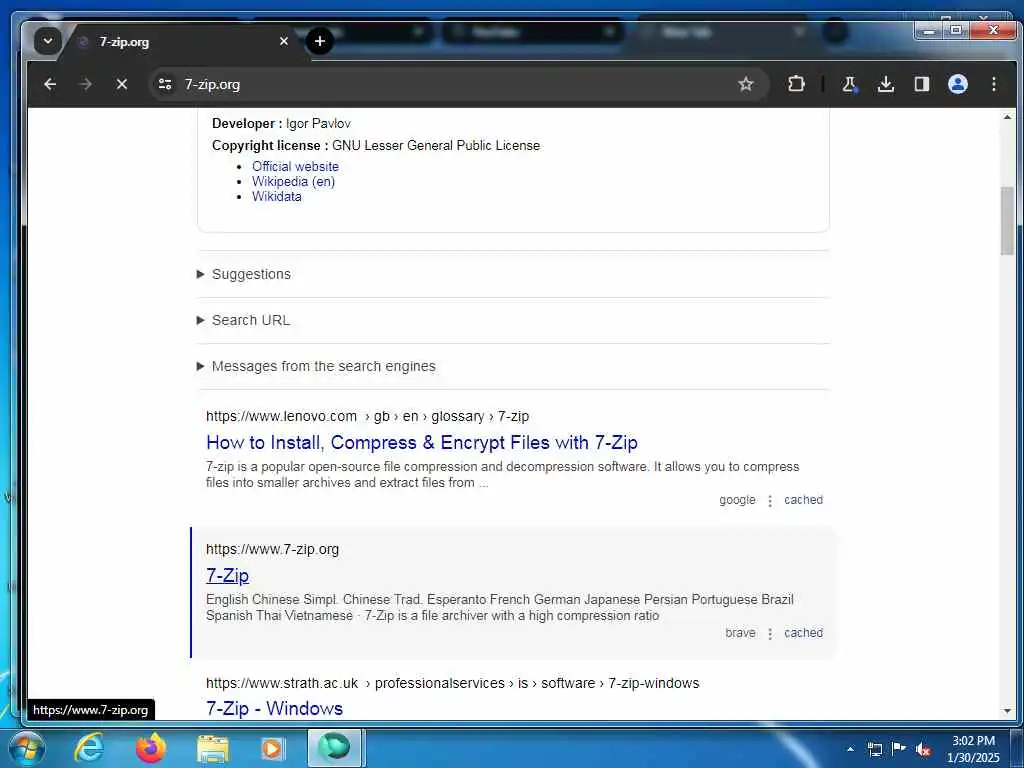Viewport: 1024px width, 768px height.
Task: Open the Windows Start menu
Action: [26, 748]
